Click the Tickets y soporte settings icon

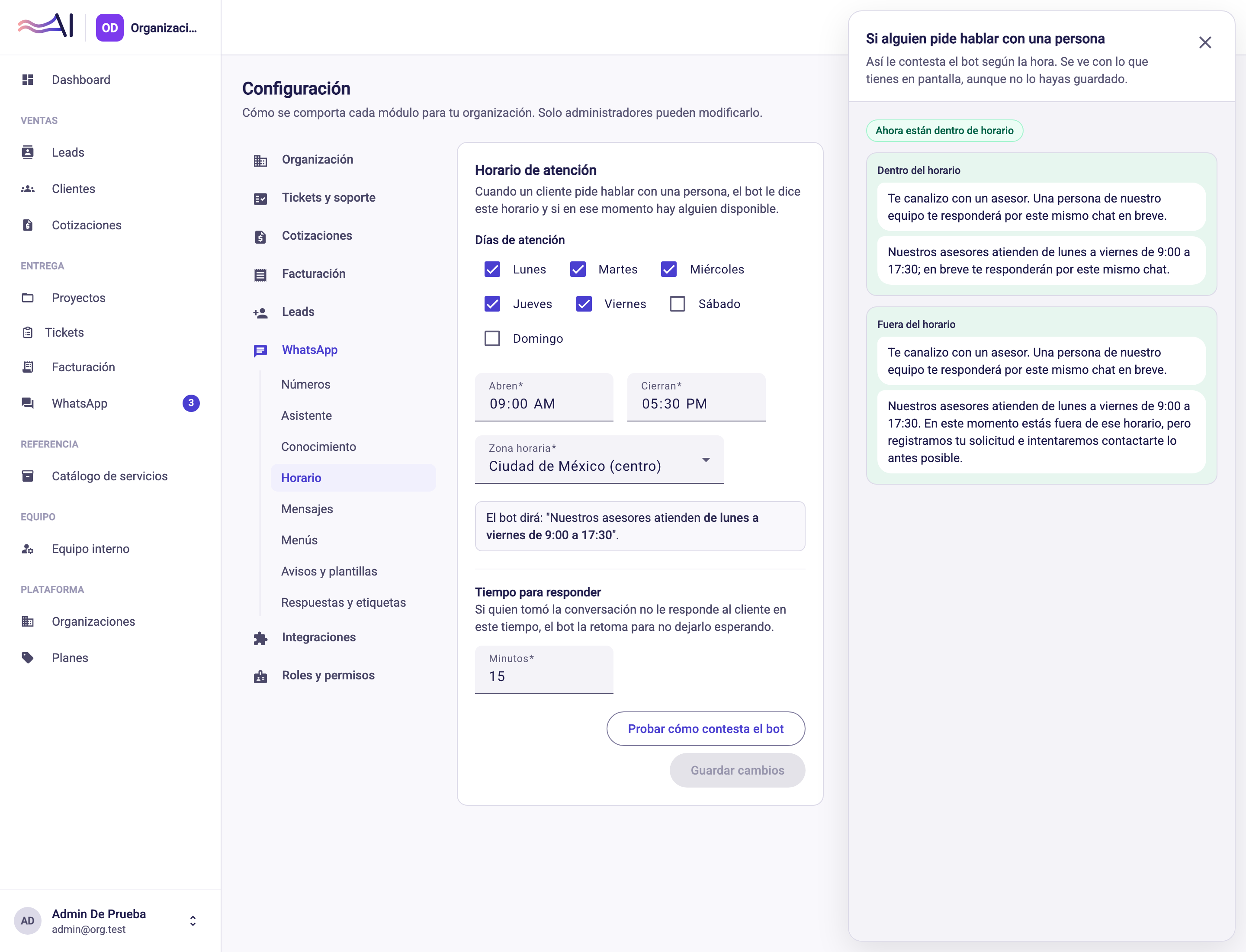coord(260,199)
